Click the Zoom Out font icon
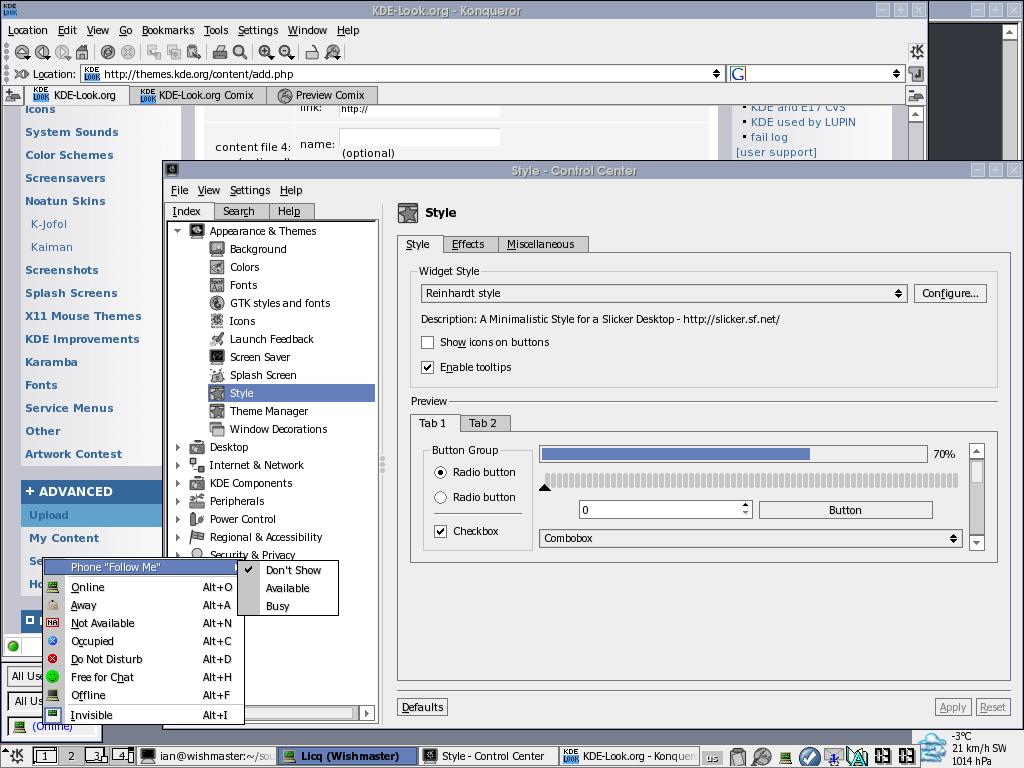The height and width of the screenshot is (768, 1024). click(286, 52)
